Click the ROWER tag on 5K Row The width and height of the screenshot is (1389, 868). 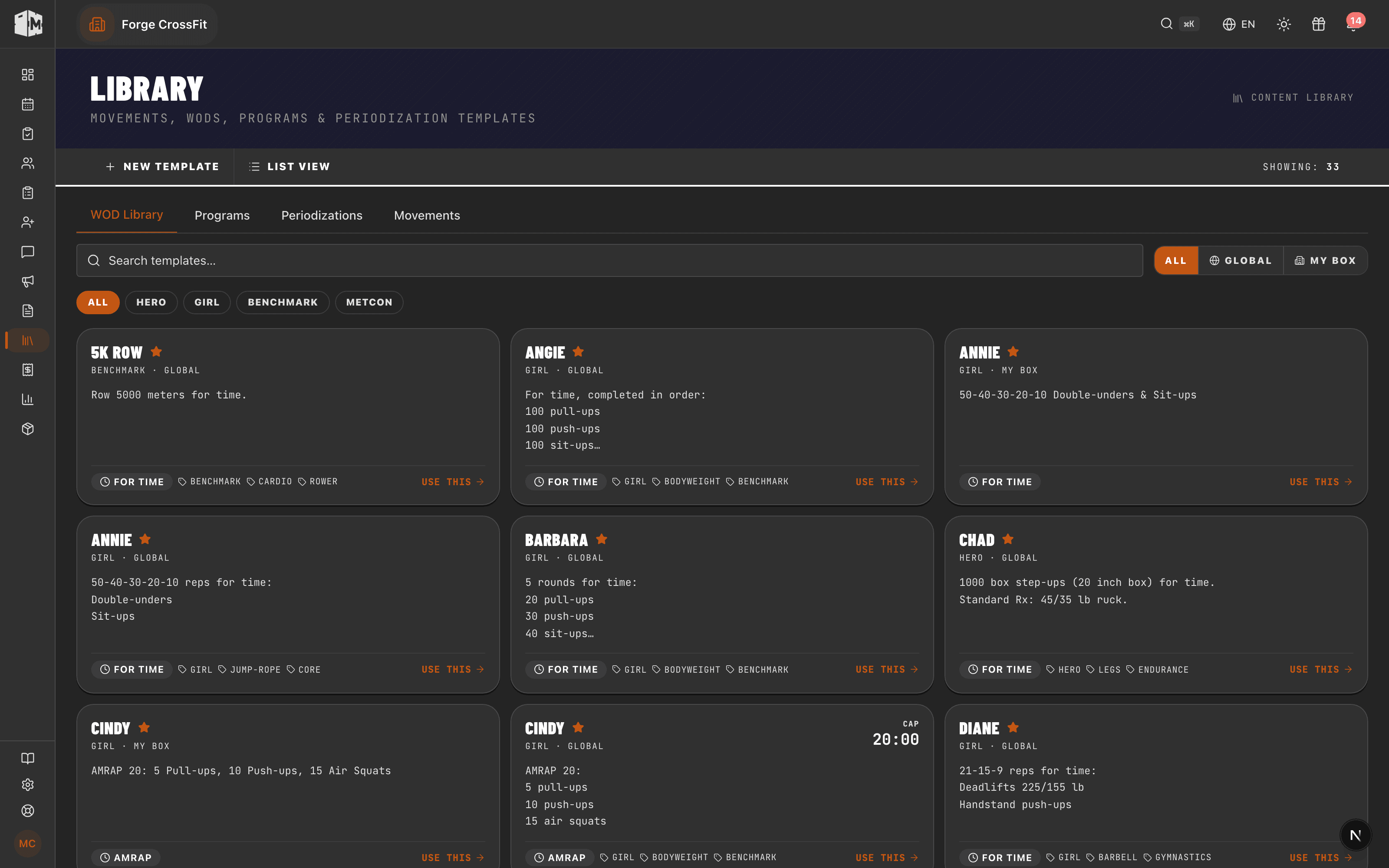[x=318, y=482]
